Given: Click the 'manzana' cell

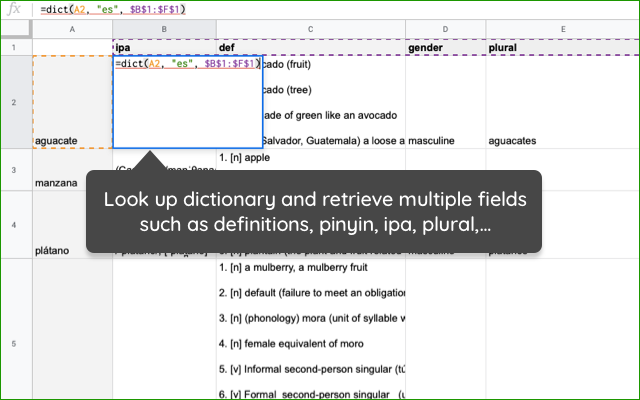Looking at the screenshot, I should pos(72,170).
